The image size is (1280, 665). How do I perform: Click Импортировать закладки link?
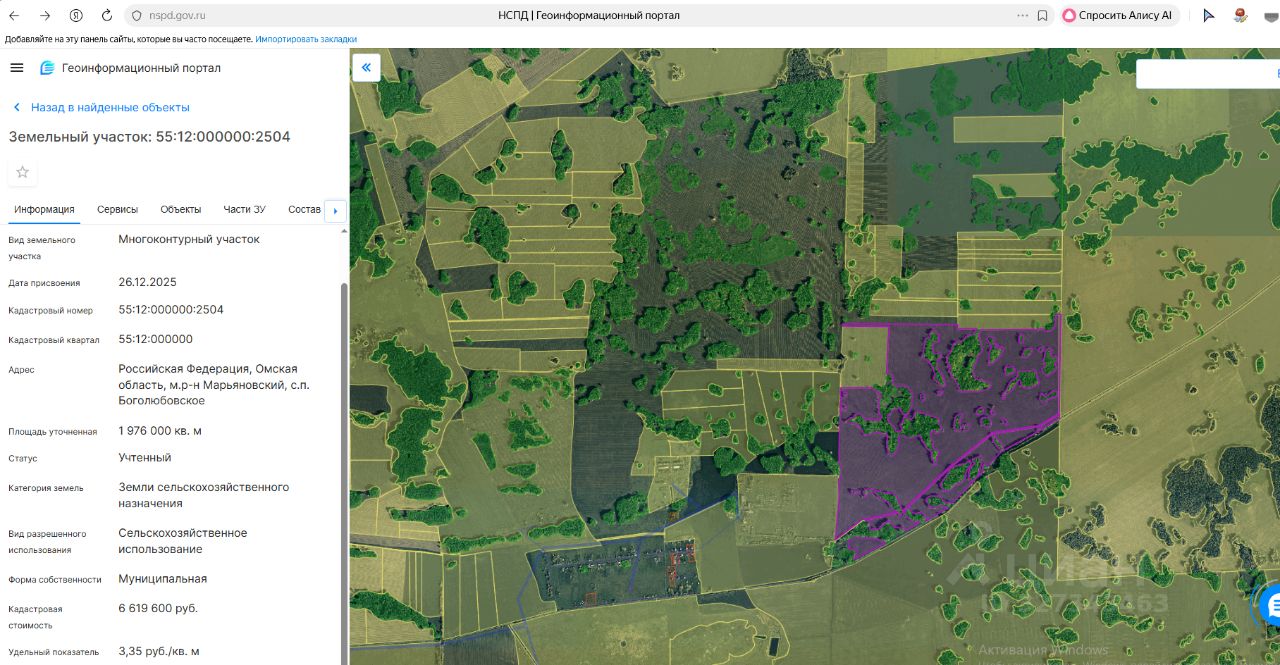[305, 39]
